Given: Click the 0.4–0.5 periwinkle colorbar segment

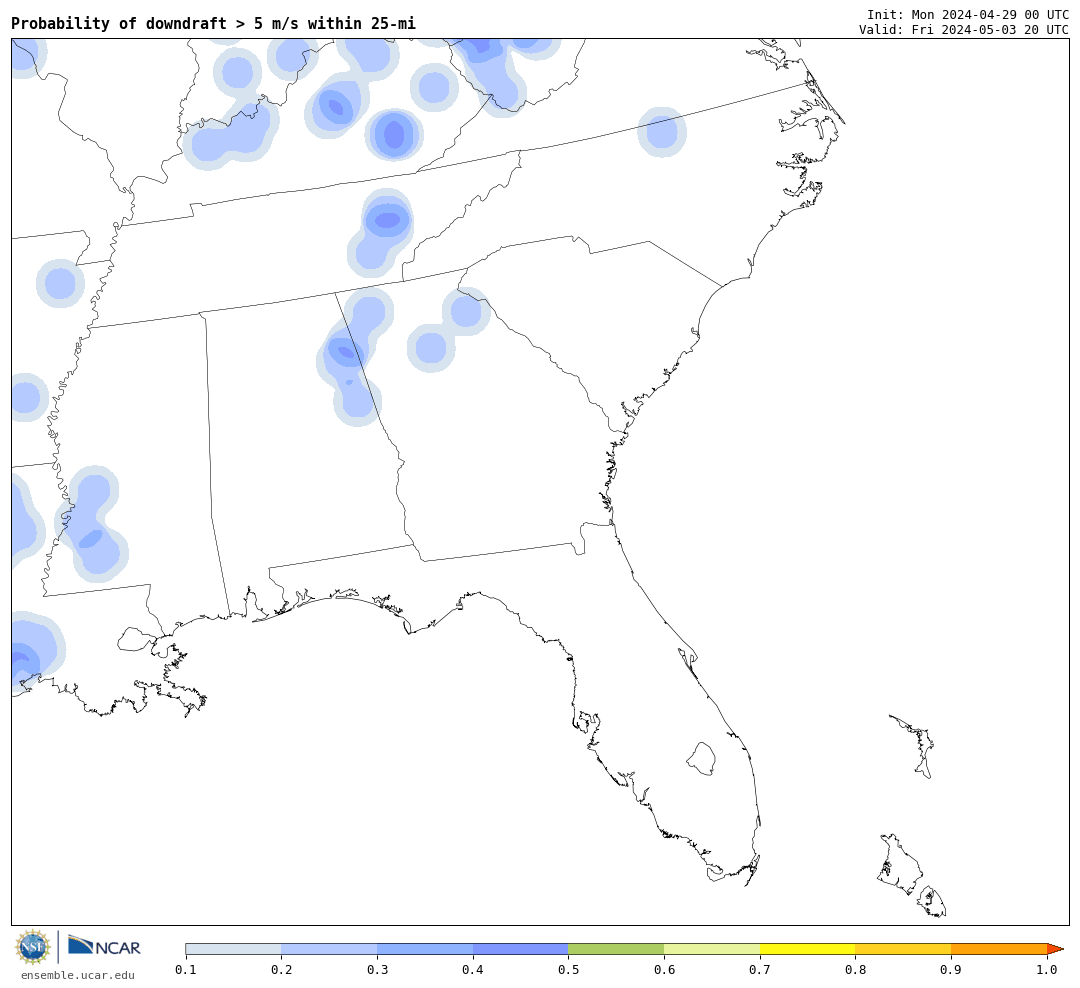Looking at the screenshot, I should [x=521, y=949].
